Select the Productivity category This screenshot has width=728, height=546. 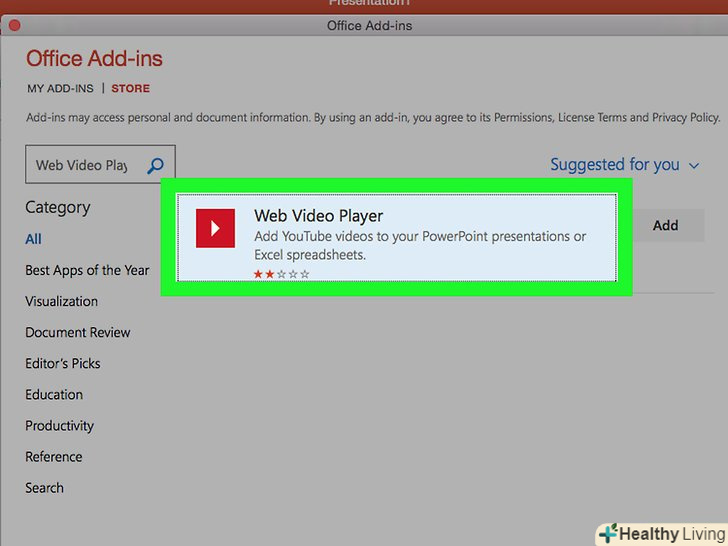59,426
